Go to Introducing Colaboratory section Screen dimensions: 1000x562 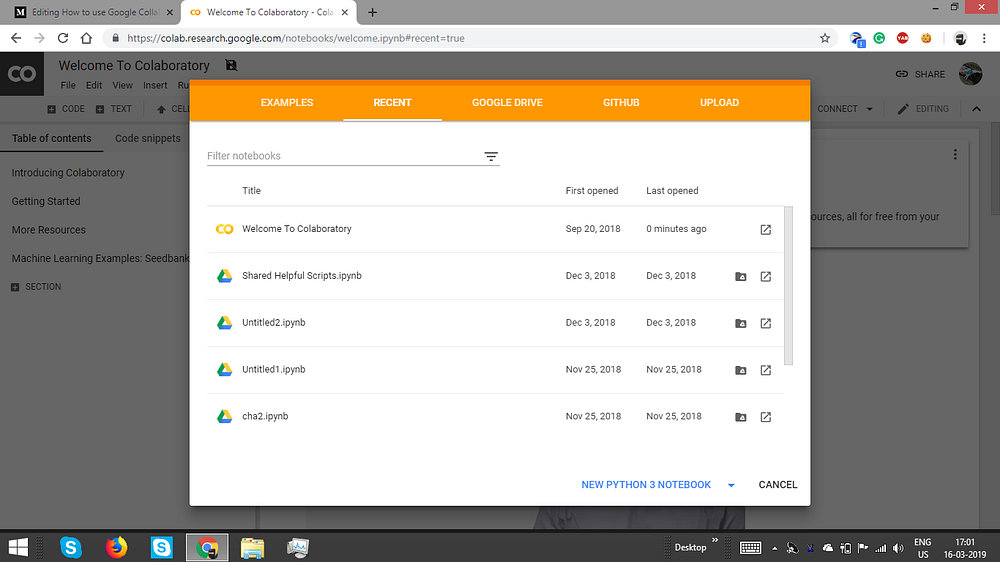68,173
